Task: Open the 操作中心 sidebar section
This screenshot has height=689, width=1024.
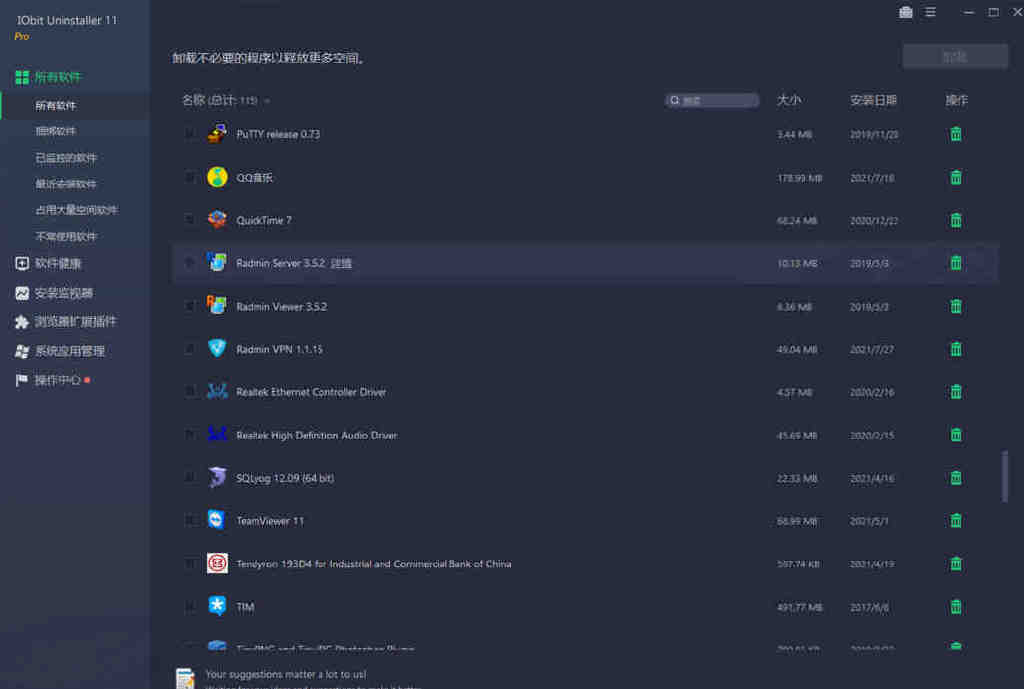Action: [57, 380]
